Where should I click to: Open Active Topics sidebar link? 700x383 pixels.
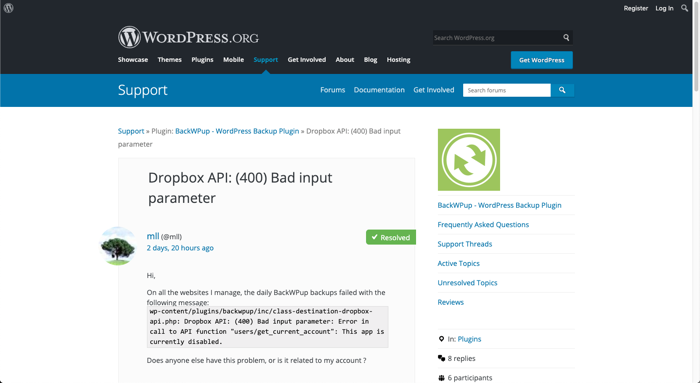(458, 263)
